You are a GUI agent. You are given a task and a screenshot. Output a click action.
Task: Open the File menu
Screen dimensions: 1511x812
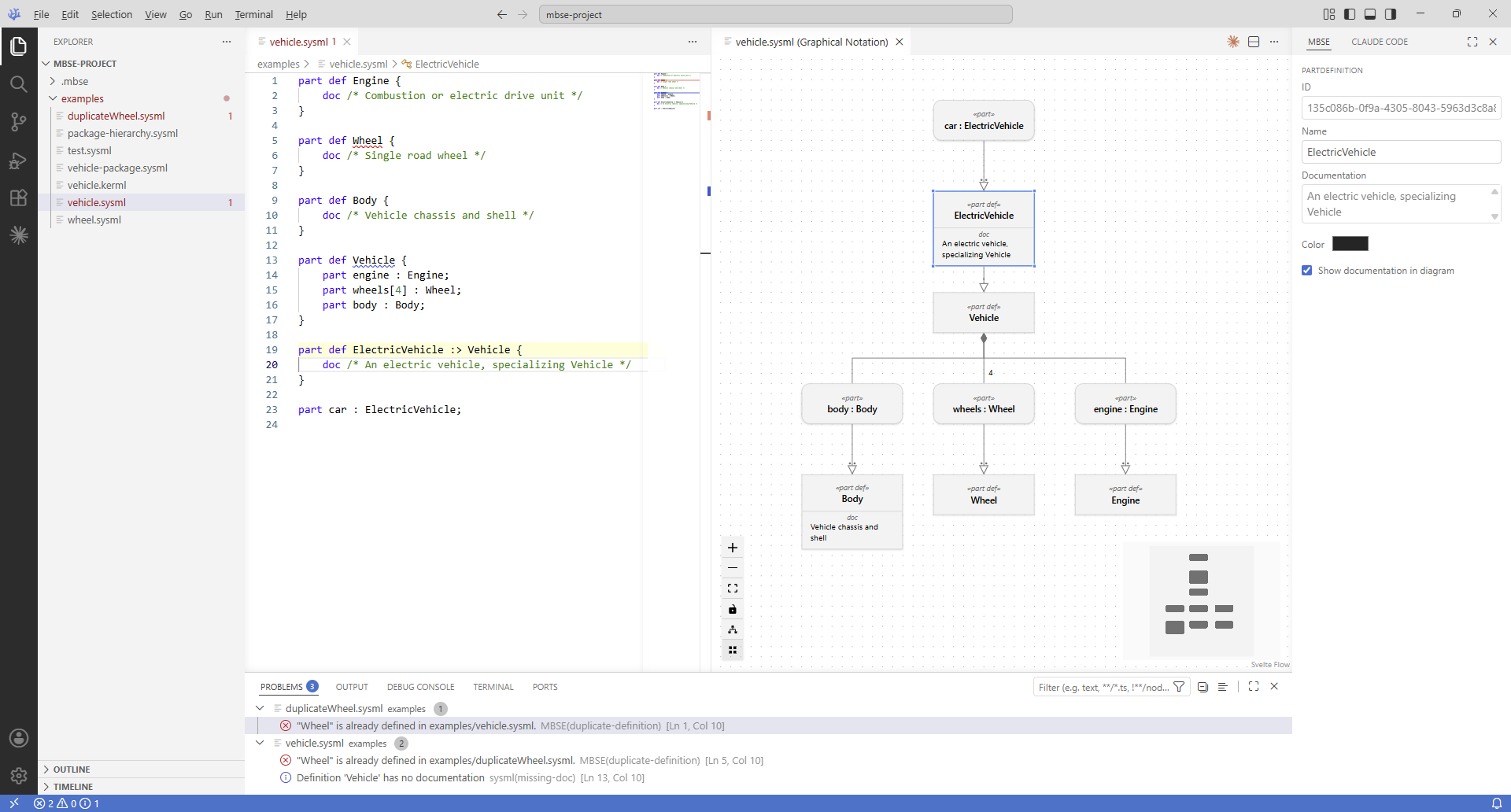pyautogui.click(x=42, y=14)
